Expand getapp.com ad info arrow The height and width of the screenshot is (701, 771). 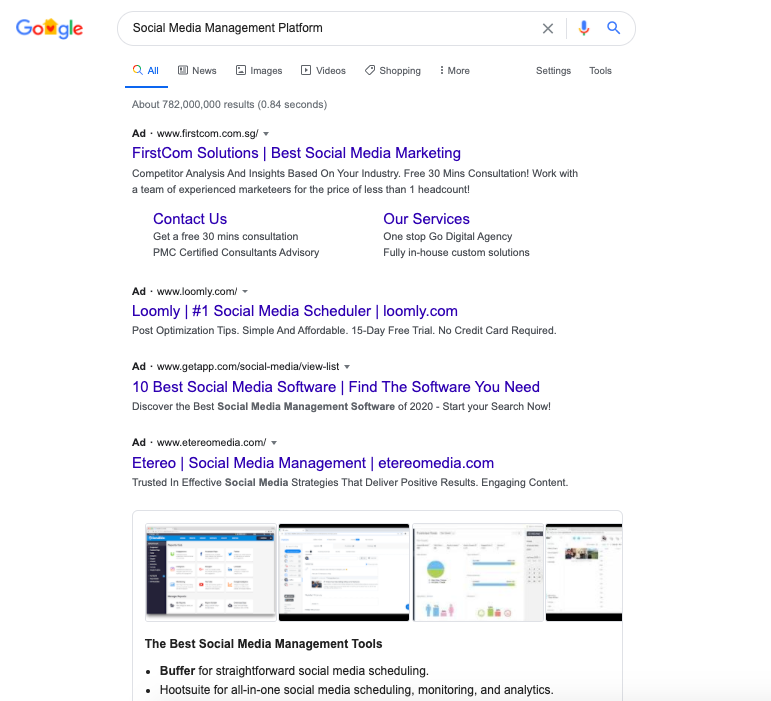(x=347, y=367)
